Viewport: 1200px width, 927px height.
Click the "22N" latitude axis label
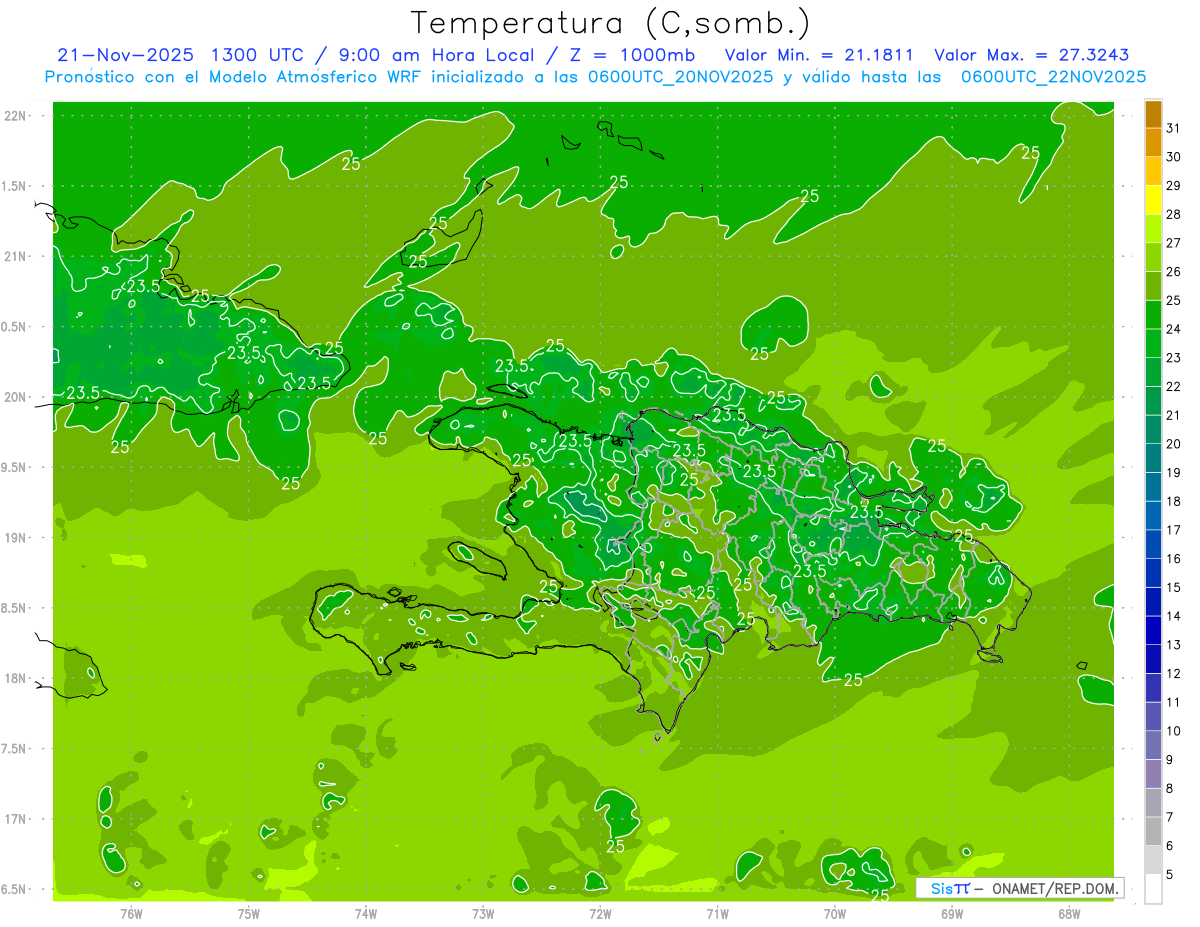coord(14,116)
